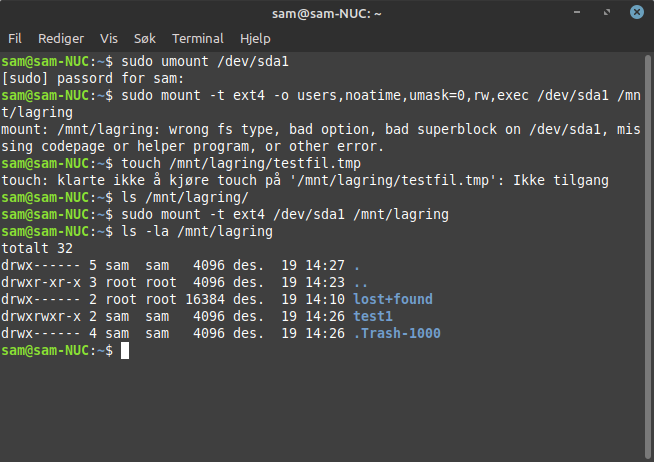Open the Terminal menu
This screenshot has height=462, width=654.
point(198,39)
